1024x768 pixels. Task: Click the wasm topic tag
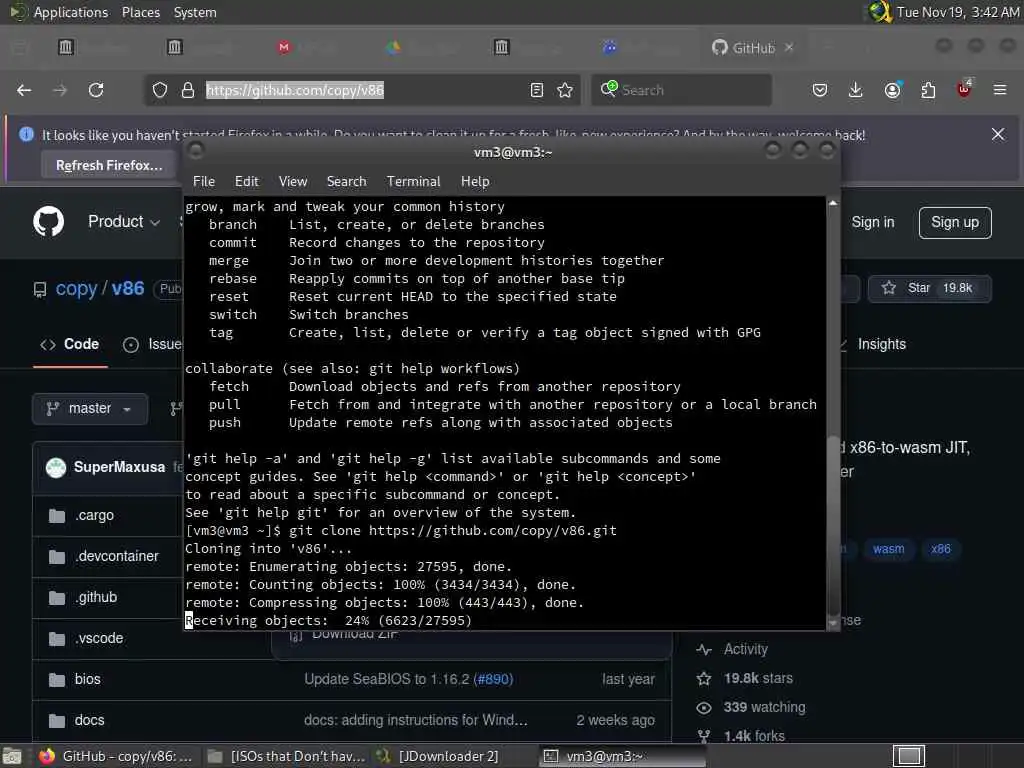(889, 549)
